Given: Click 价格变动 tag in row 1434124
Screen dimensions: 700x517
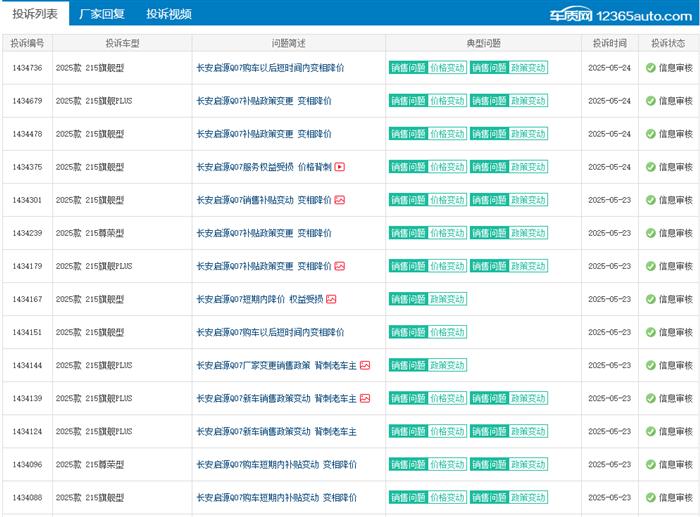Looking at the screenshot, I should coord(447,431).
